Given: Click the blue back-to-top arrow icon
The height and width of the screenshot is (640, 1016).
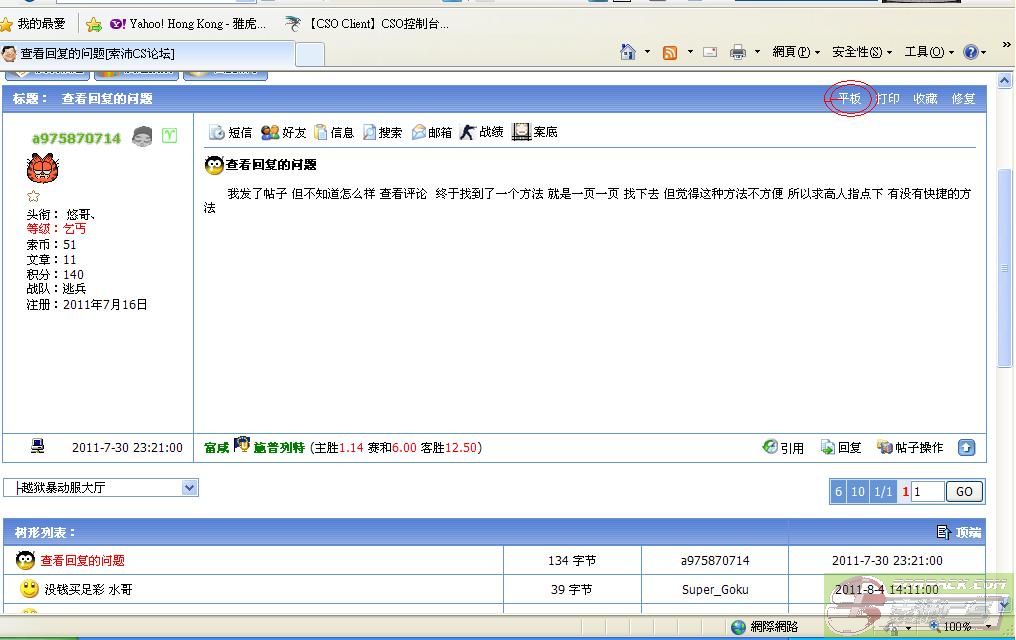Looking at the screenshot, I should (966, 448).
